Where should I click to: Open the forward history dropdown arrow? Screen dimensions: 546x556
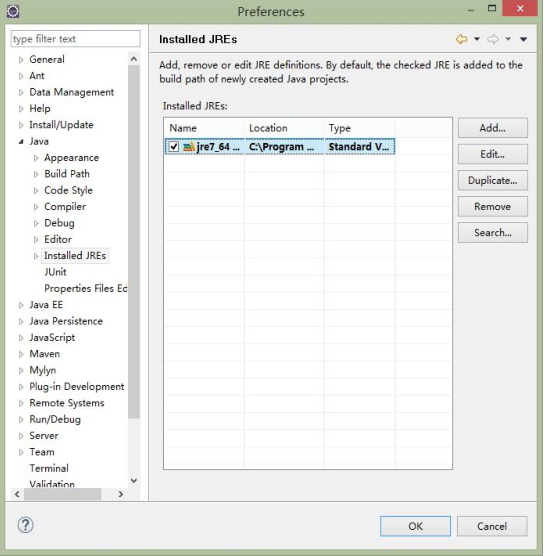coord(508,39)
